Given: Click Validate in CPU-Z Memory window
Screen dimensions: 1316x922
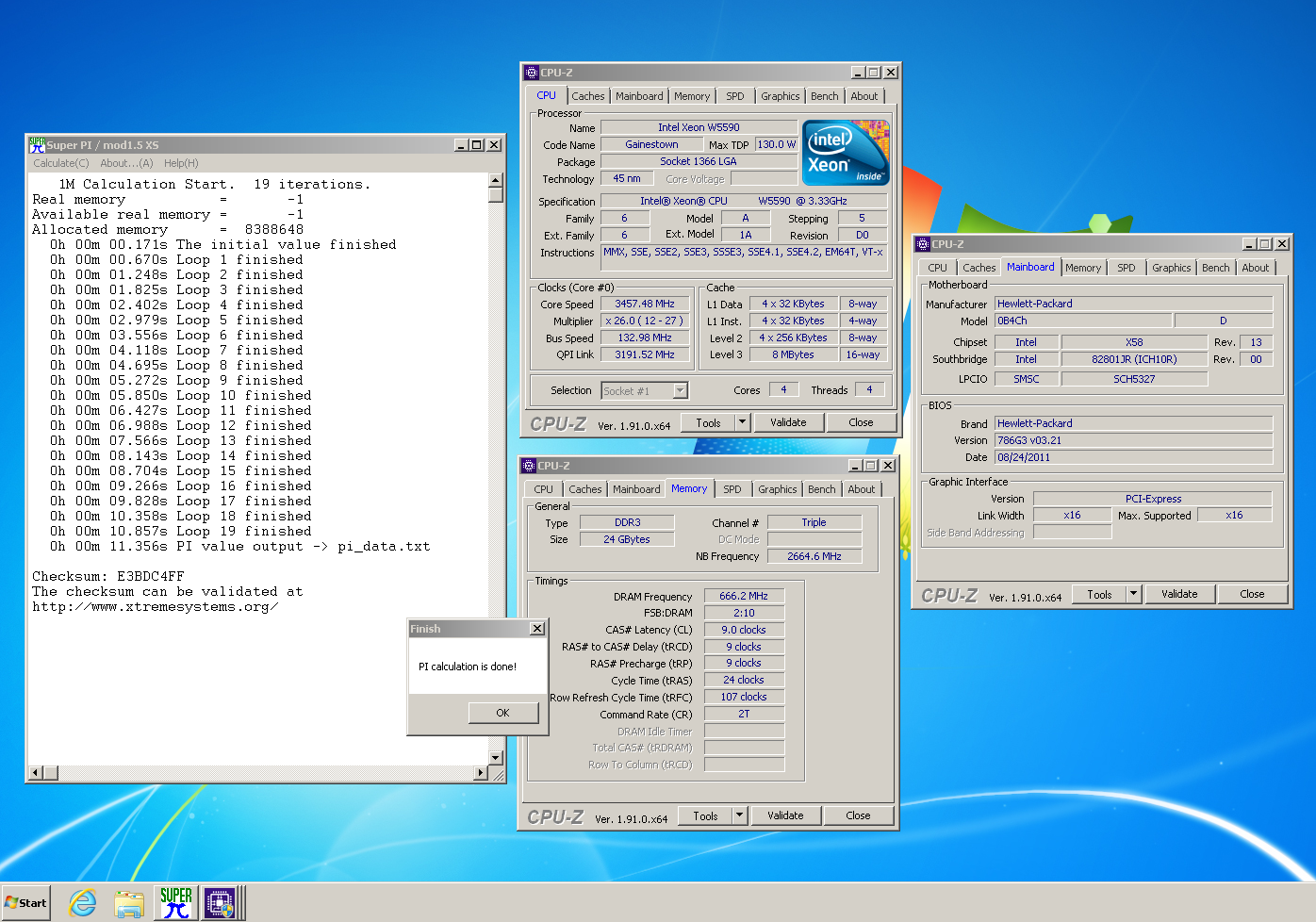Looking at the screenshot, I should click(785, 815).
